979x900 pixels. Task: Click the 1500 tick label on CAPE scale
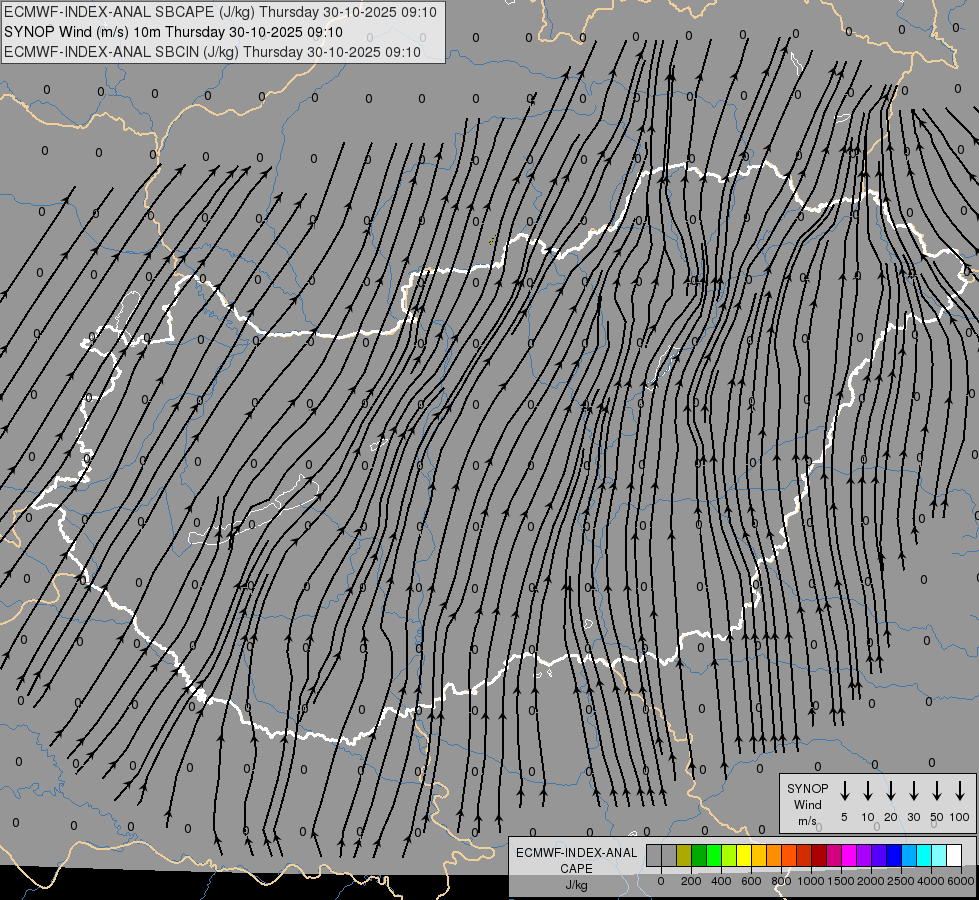841,881
